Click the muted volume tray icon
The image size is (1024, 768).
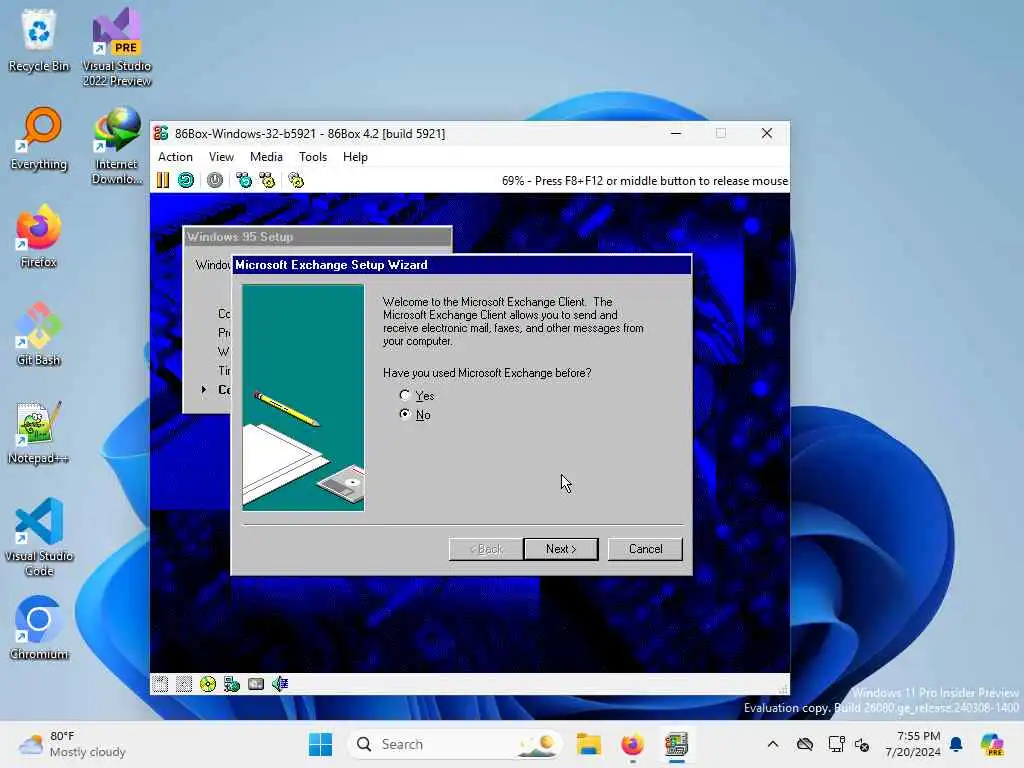pyautogui.click(x=862, y=744)
